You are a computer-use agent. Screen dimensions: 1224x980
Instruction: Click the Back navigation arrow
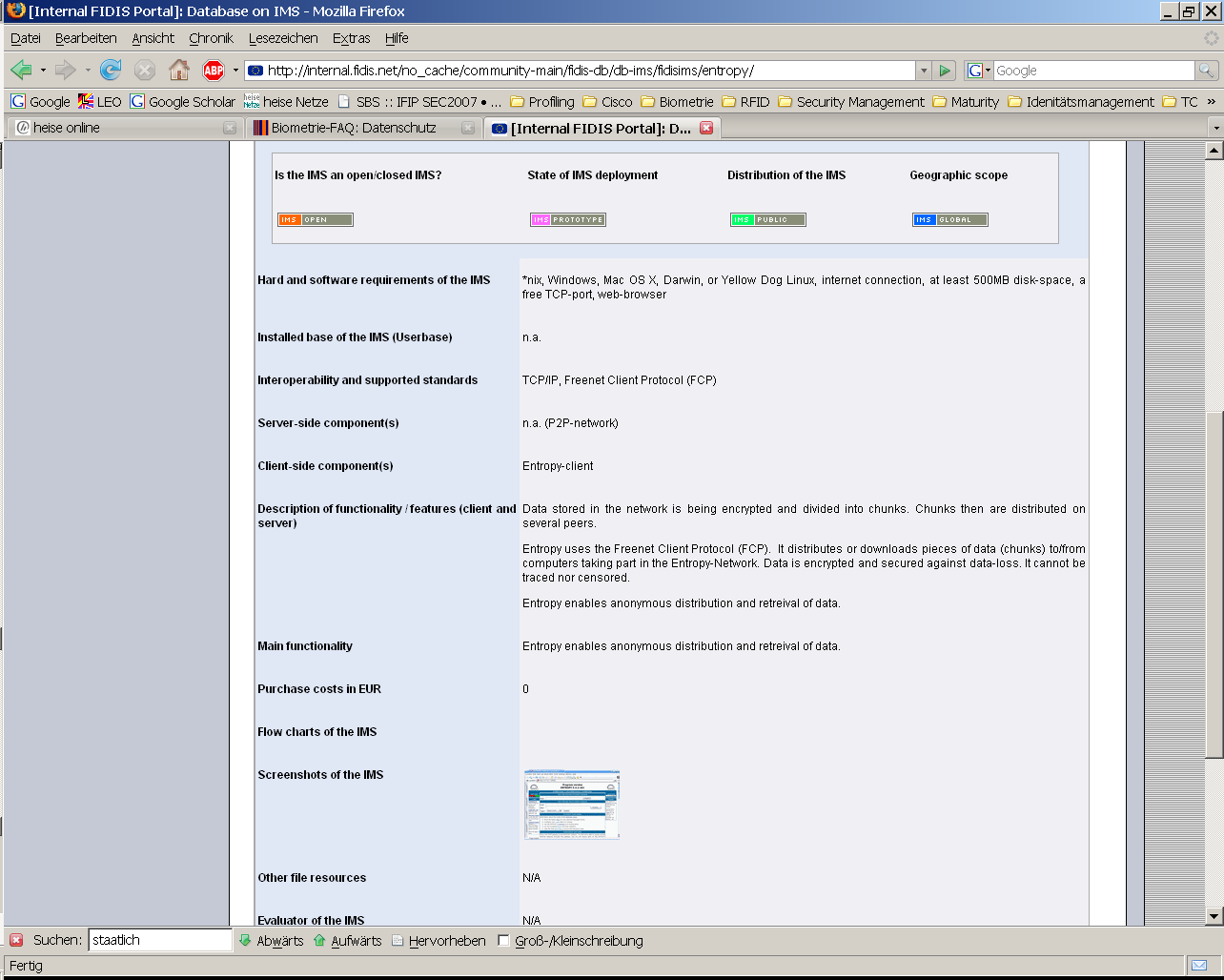tap(21, 70)
